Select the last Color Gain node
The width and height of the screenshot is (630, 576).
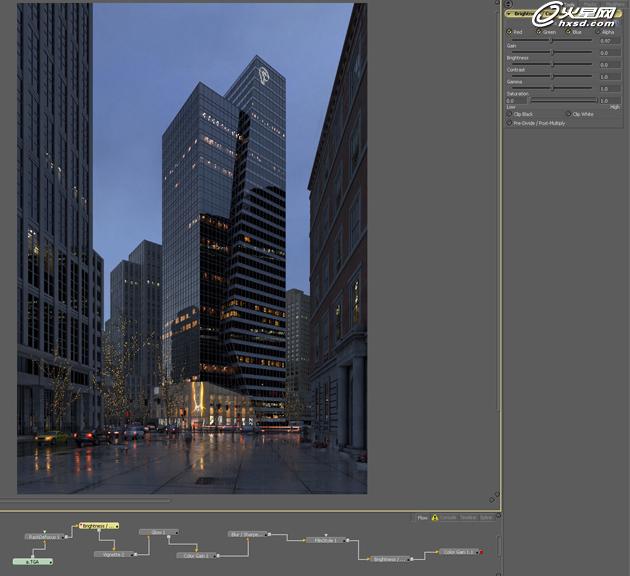(x=458, y=552)
